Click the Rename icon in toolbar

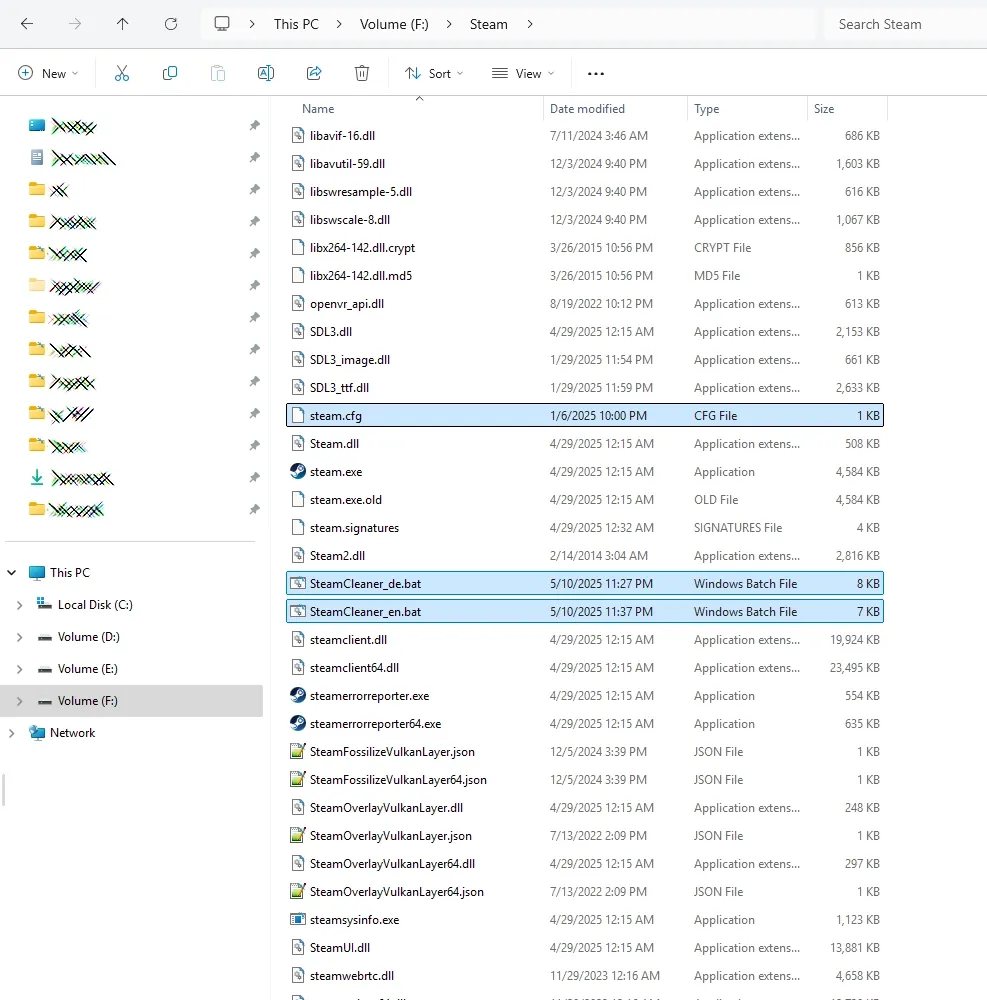tap(266, 73)
